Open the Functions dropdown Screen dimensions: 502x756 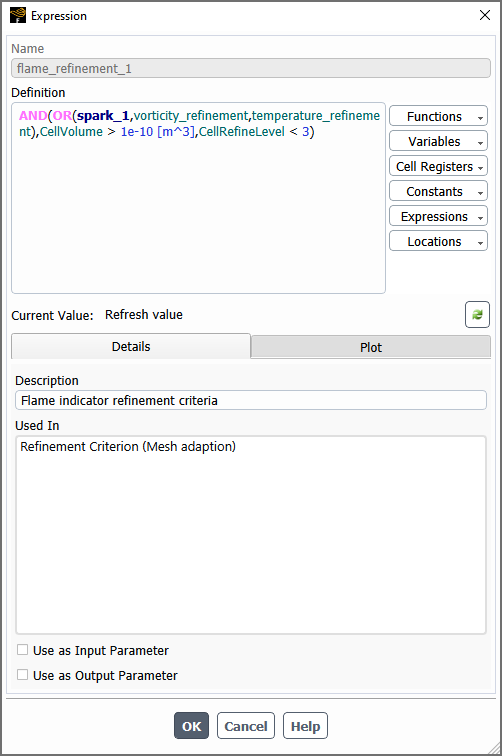[438, 116]
